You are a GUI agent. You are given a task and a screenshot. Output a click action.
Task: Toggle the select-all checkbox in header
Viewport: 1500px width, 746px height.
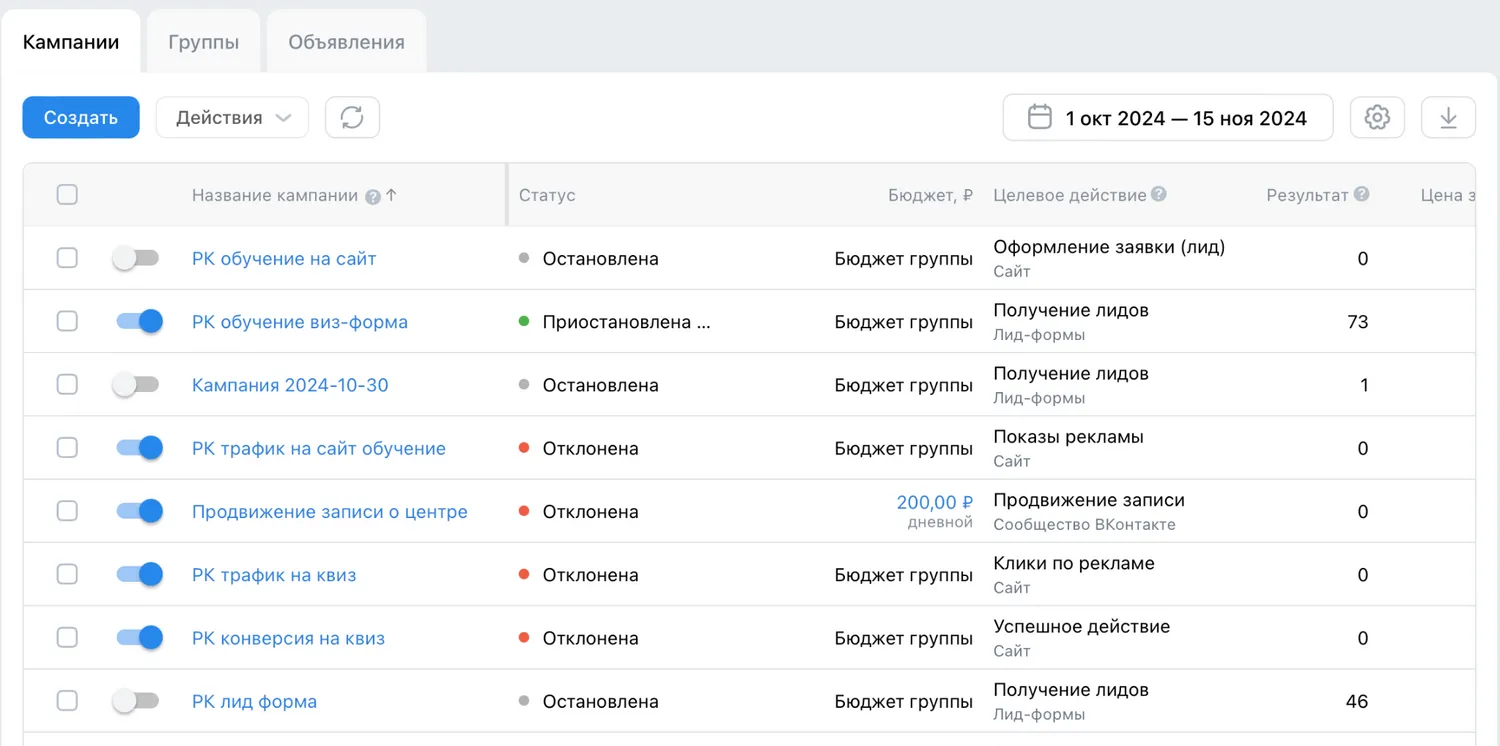67,195
